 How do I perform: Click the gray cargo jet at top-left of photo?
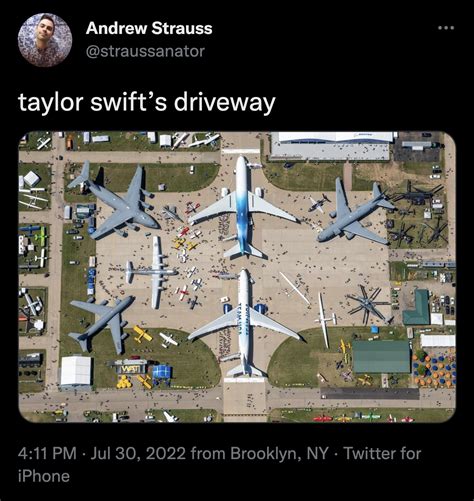(115, 200)
